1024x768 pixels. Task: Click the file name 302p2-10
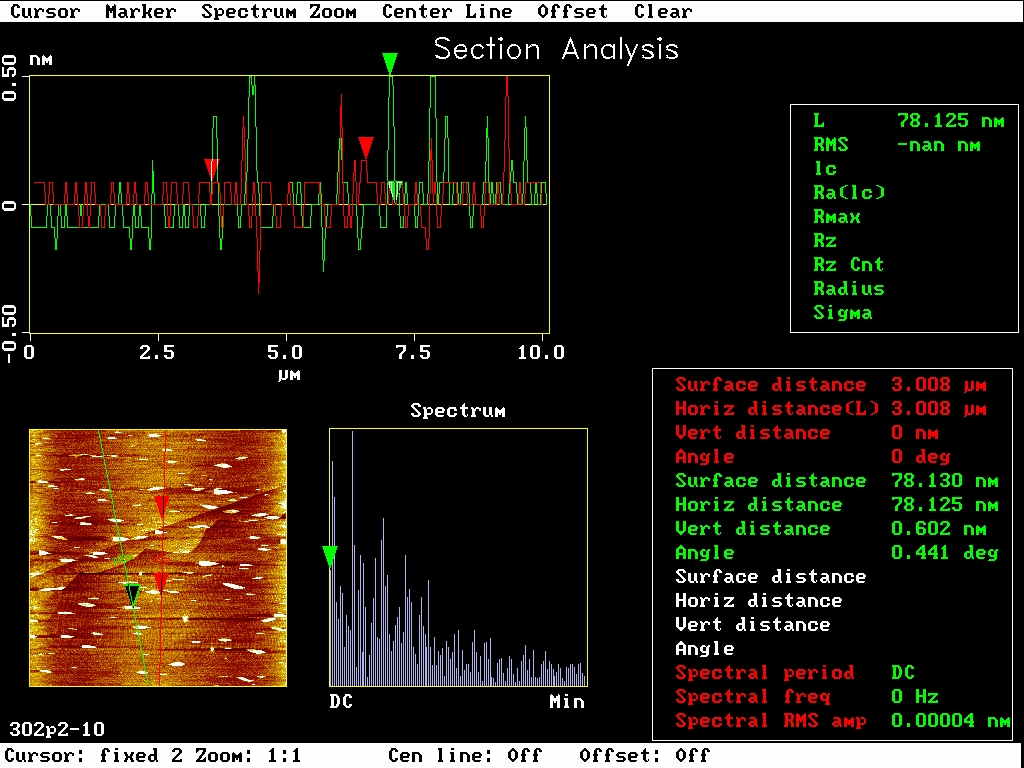[57, 729]
